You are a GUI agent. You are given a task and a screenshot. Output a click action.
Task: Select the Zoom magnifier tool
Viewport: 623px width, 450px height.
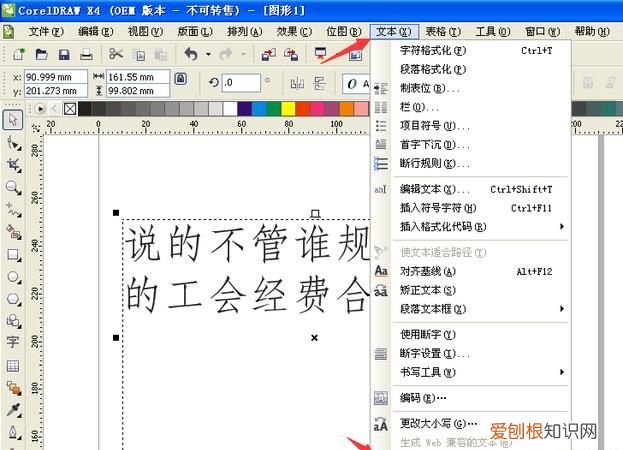14,187
